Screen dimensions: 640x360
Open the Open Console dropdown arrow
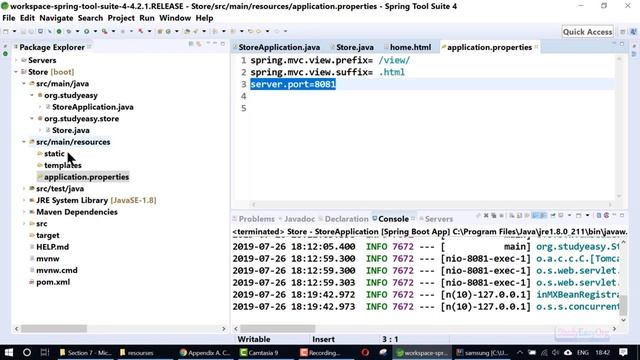pyautogui.click(x=587, y=216)
